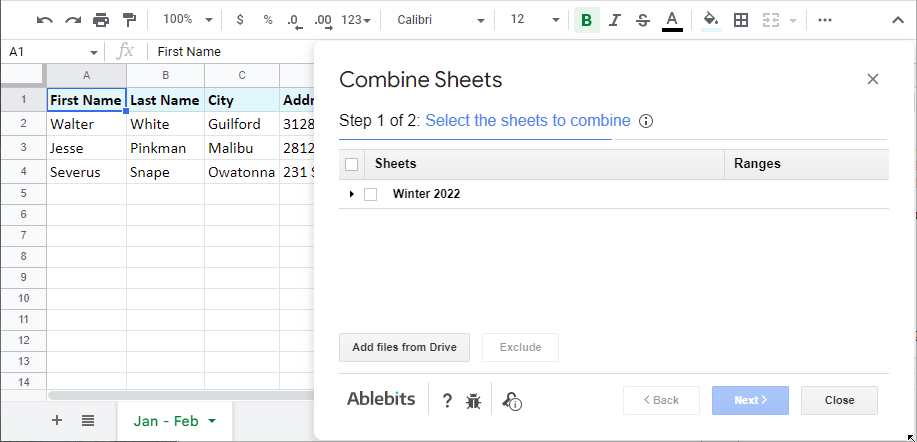Open the Jan - Feb sheet tab

pos(175,421)
